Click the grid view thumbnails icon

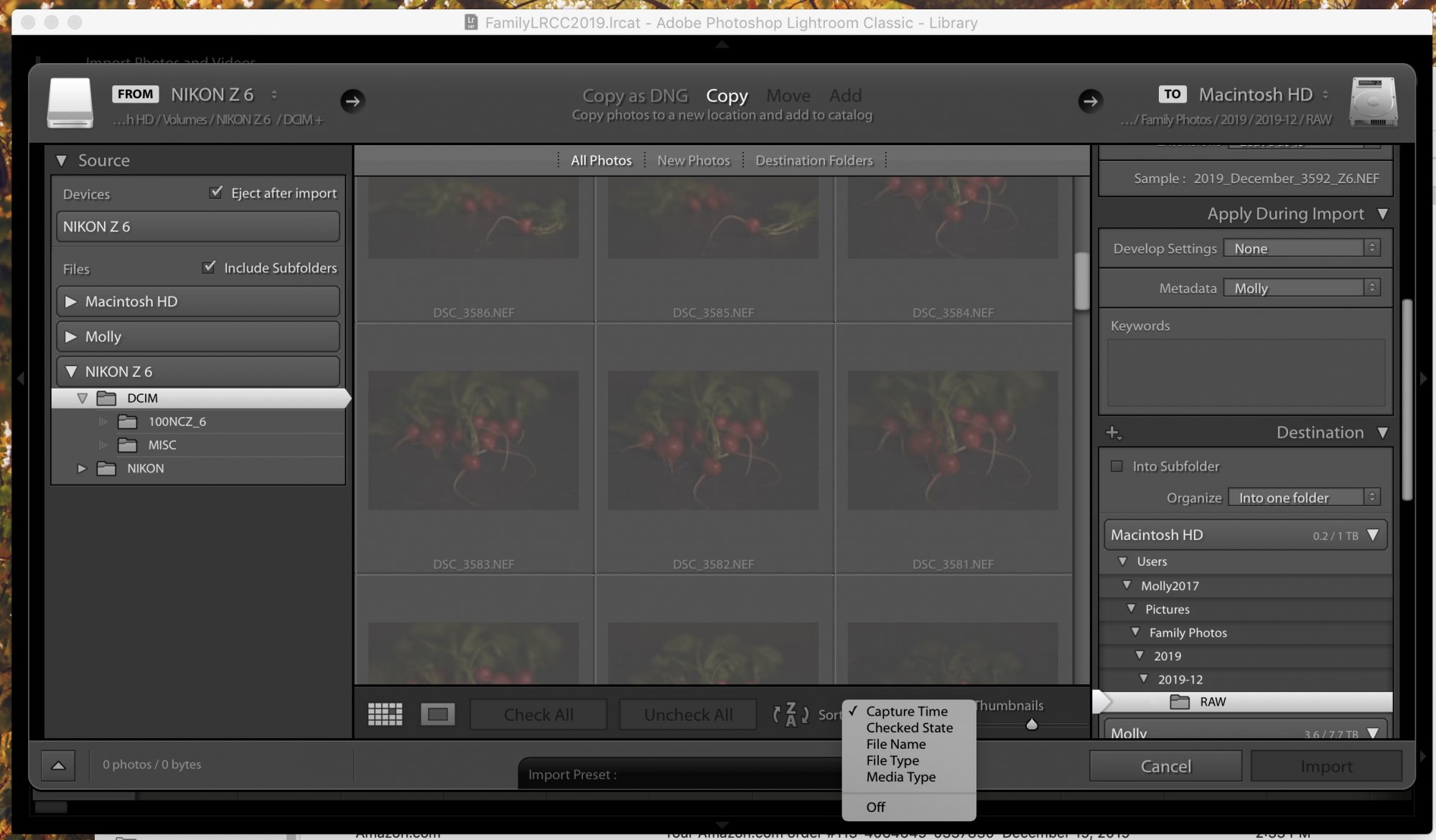(x=385, y=714)
